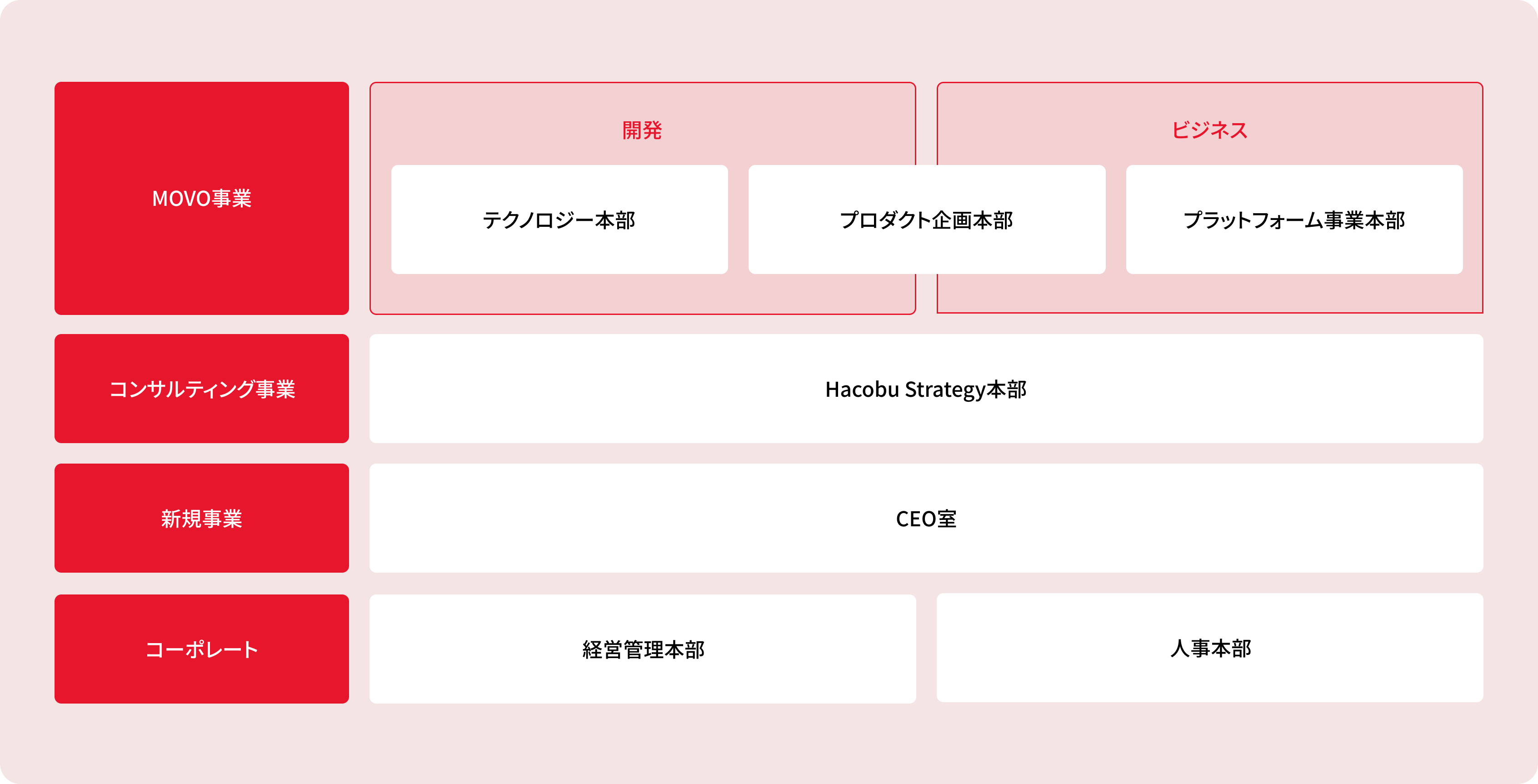
Task: Click the text label テクノロジー本部
Action: click(x=559, y=220)
